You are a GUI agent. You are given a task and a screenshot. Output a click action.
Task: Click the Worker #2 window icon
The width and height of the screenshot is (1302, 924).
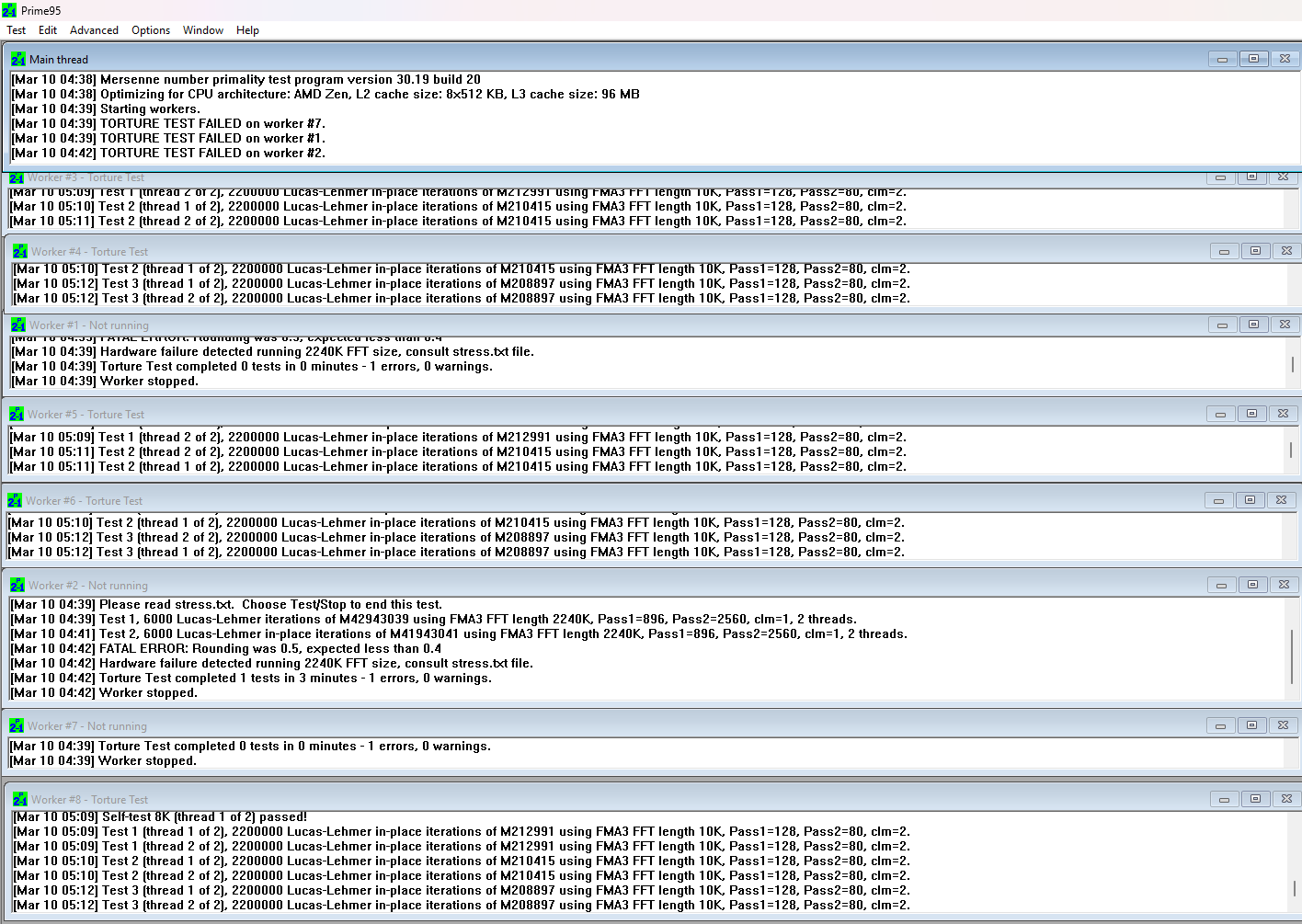(17, 585)
